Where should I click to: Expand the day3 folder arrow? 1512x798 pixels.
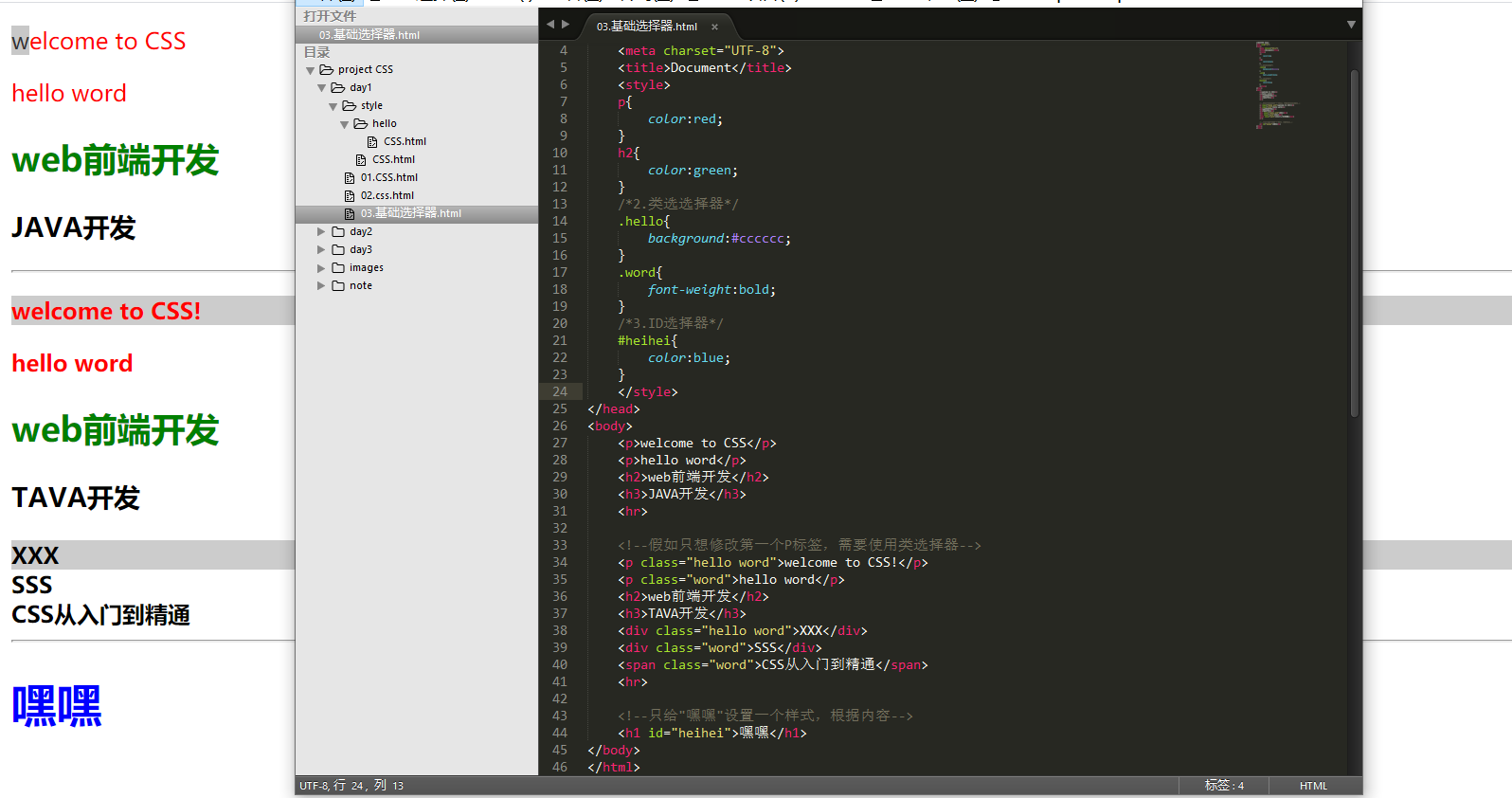point(321,249)
